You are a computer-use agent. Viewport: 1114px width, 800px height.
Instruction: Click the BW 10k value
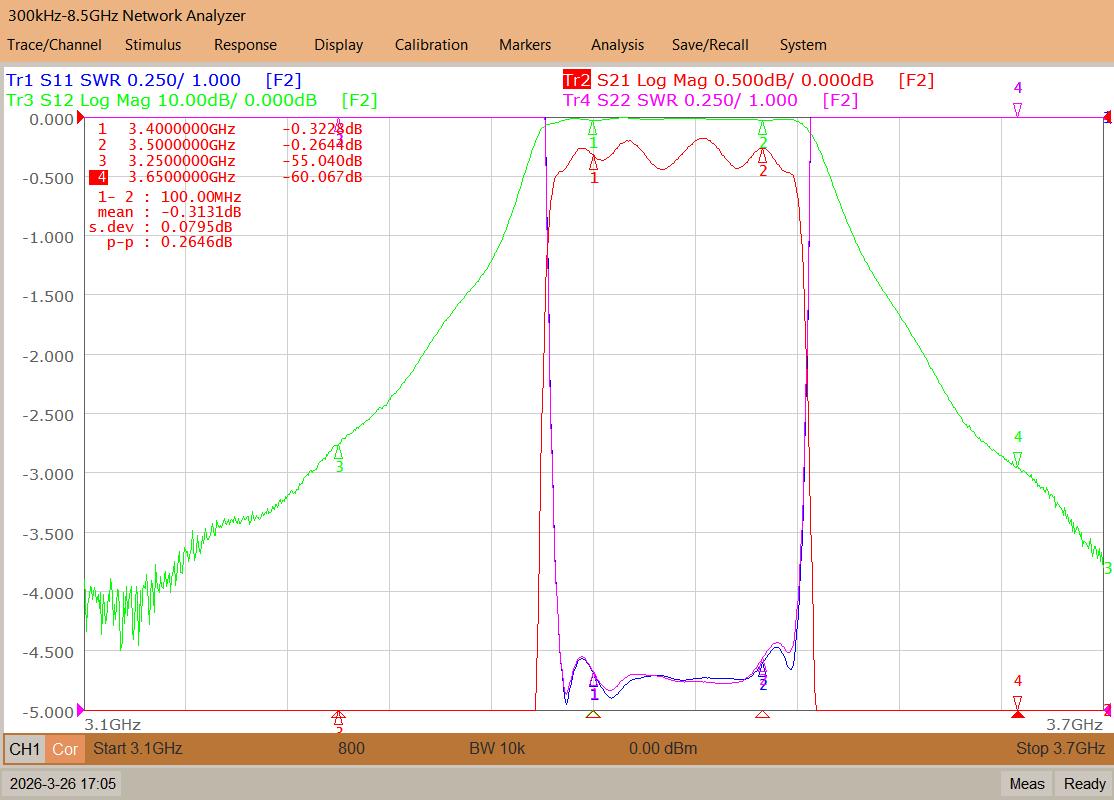(497, 748)
